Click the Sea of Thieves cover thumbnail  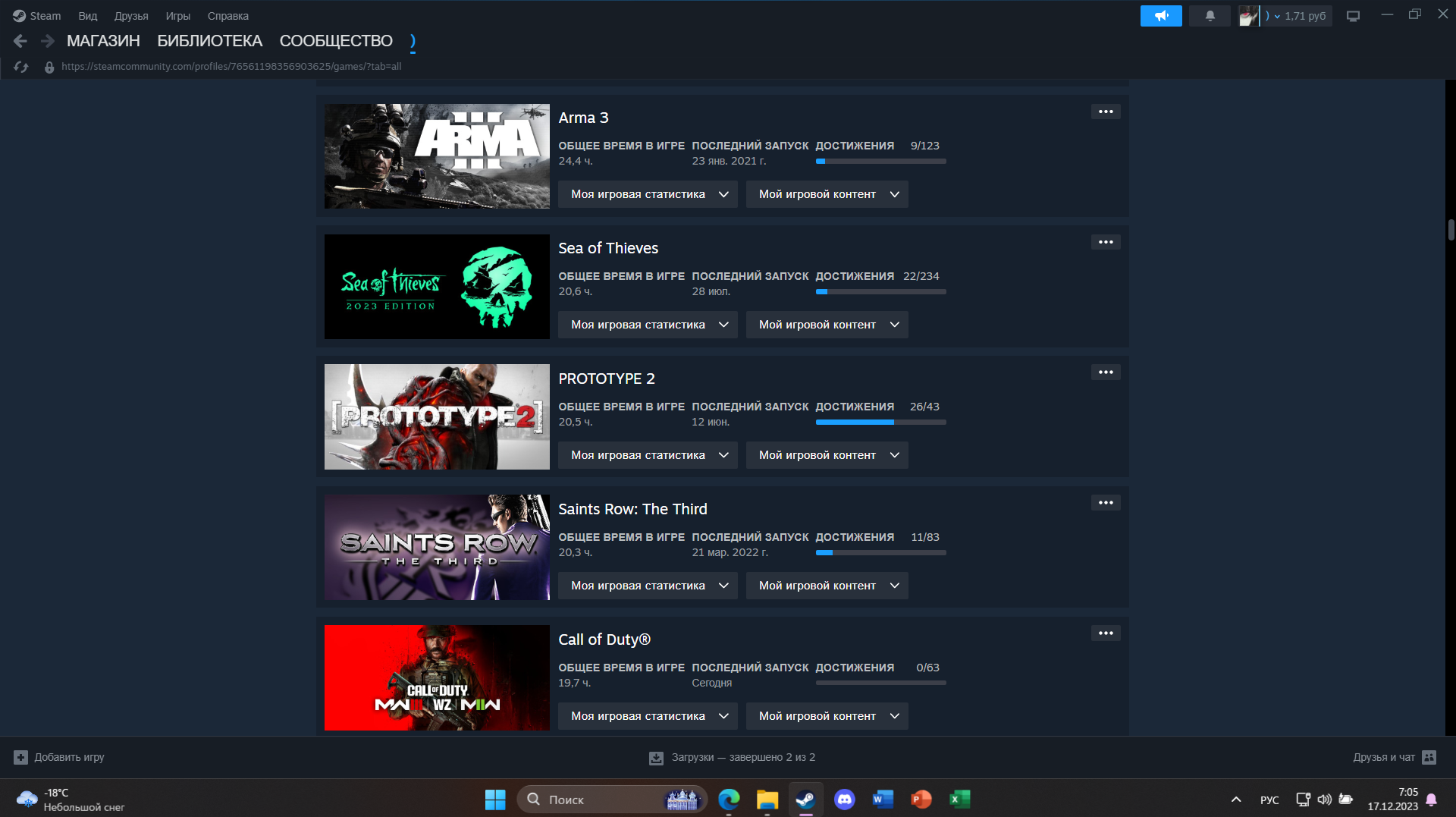437,287
